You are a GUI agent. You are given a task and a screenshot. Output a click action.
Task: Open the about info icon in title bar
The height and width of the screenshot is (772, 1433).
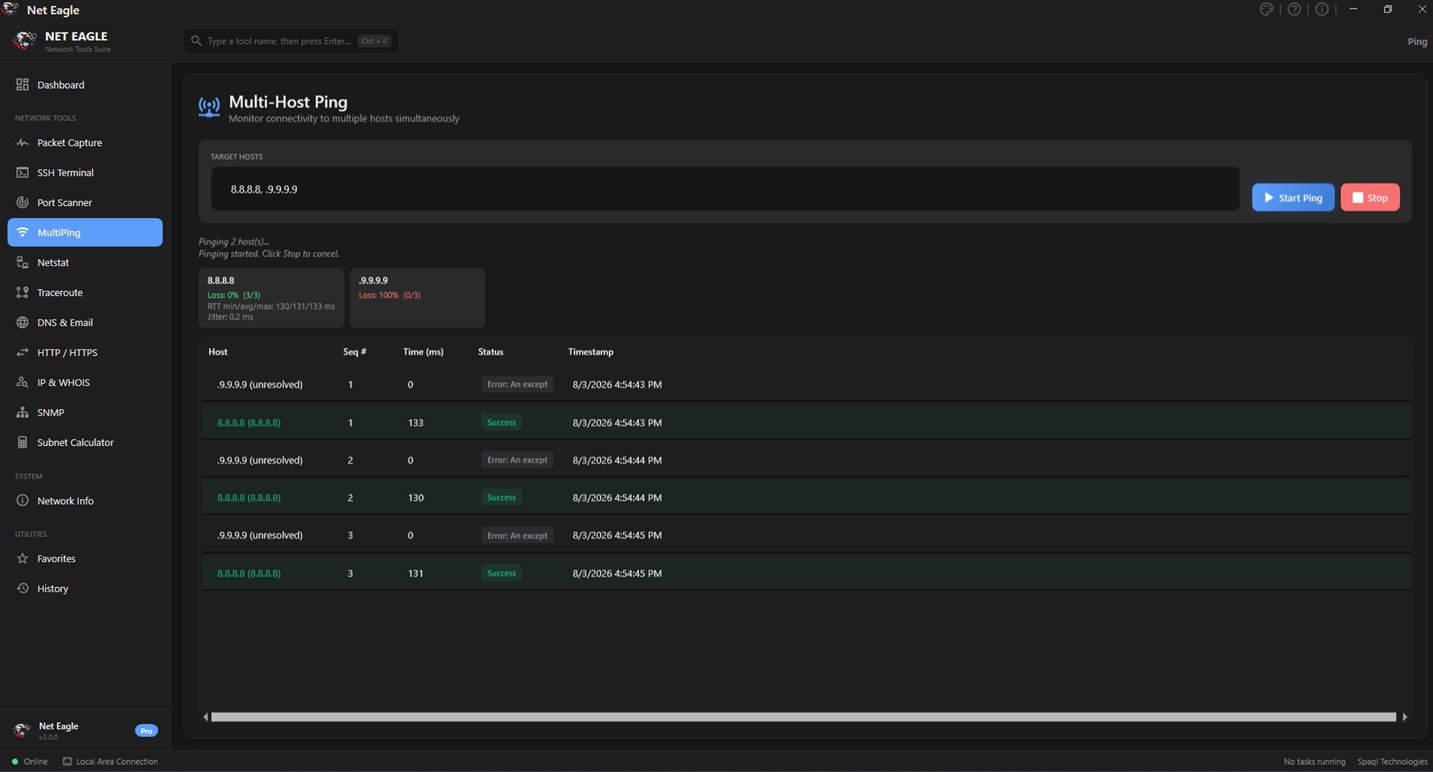1322,9
